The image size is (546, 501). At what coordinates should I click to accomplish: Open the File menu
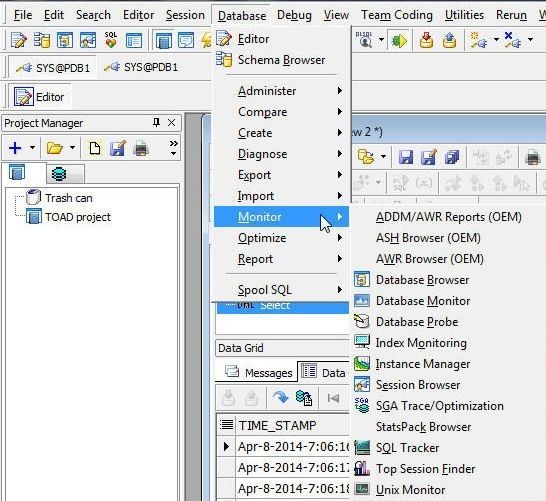23,15
